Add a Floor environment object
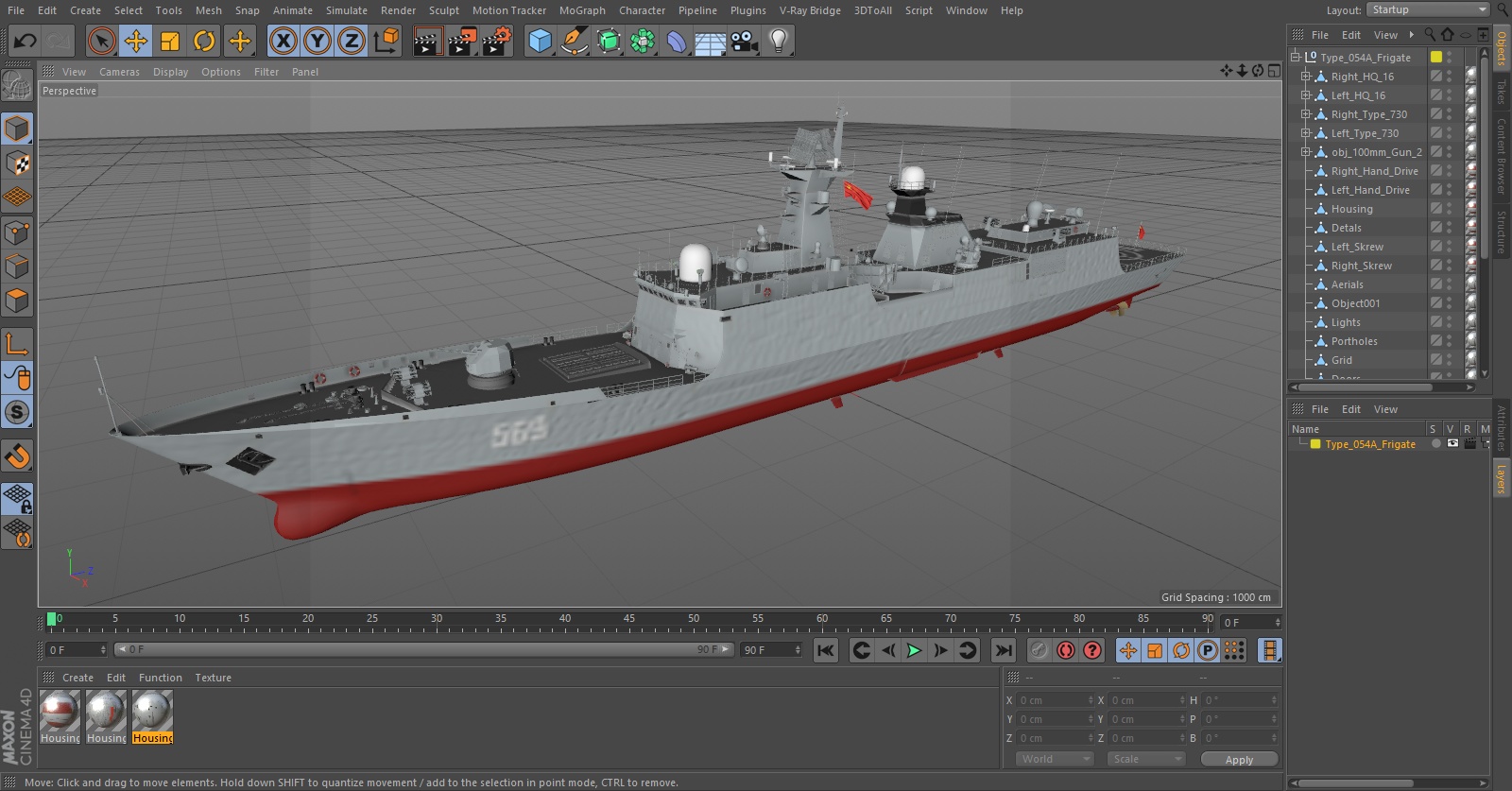Viewport: 1512px width, 791px height. [x=711, y=41]
